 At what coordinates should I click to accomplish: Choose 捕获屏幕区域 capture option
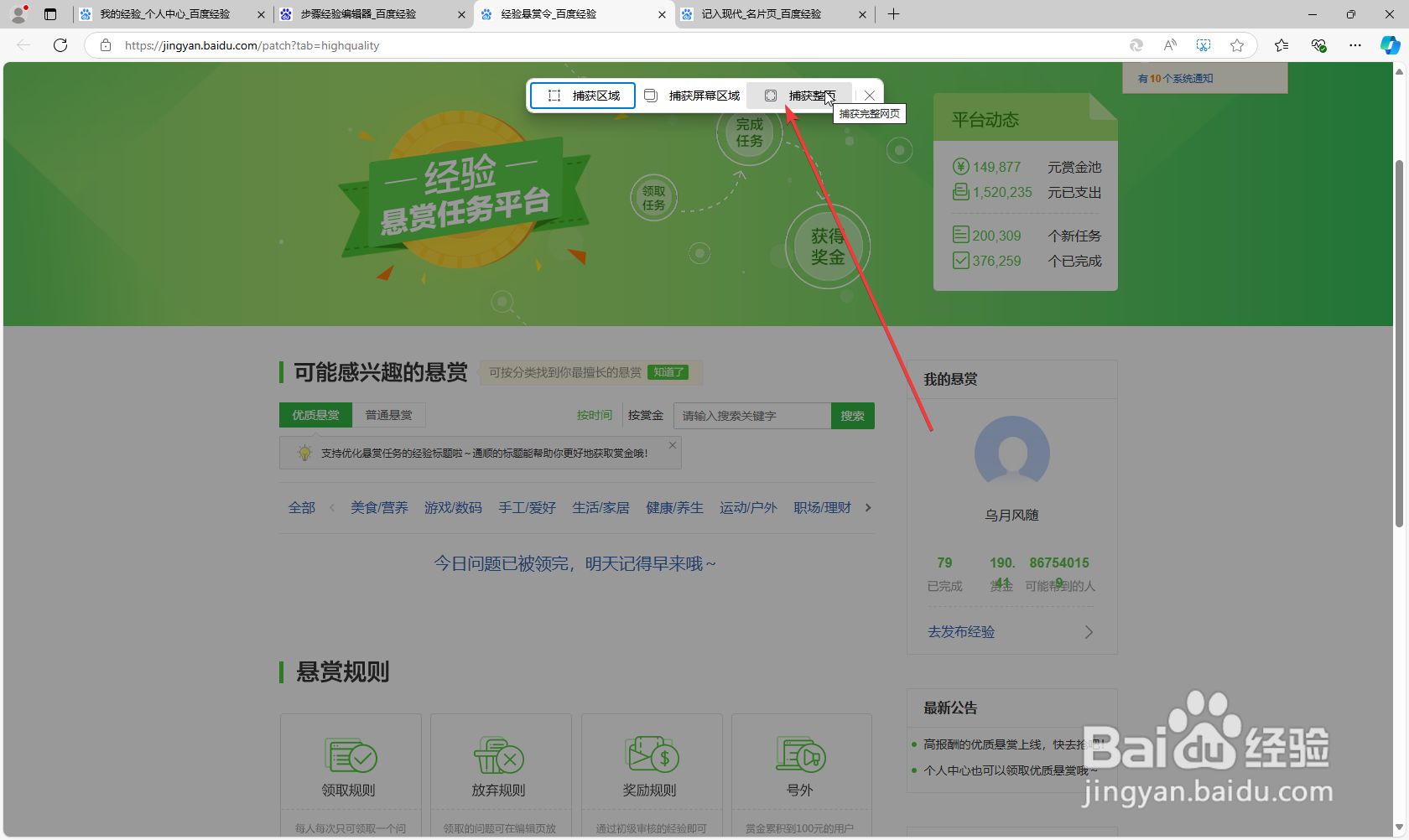(x=692, y=96)
